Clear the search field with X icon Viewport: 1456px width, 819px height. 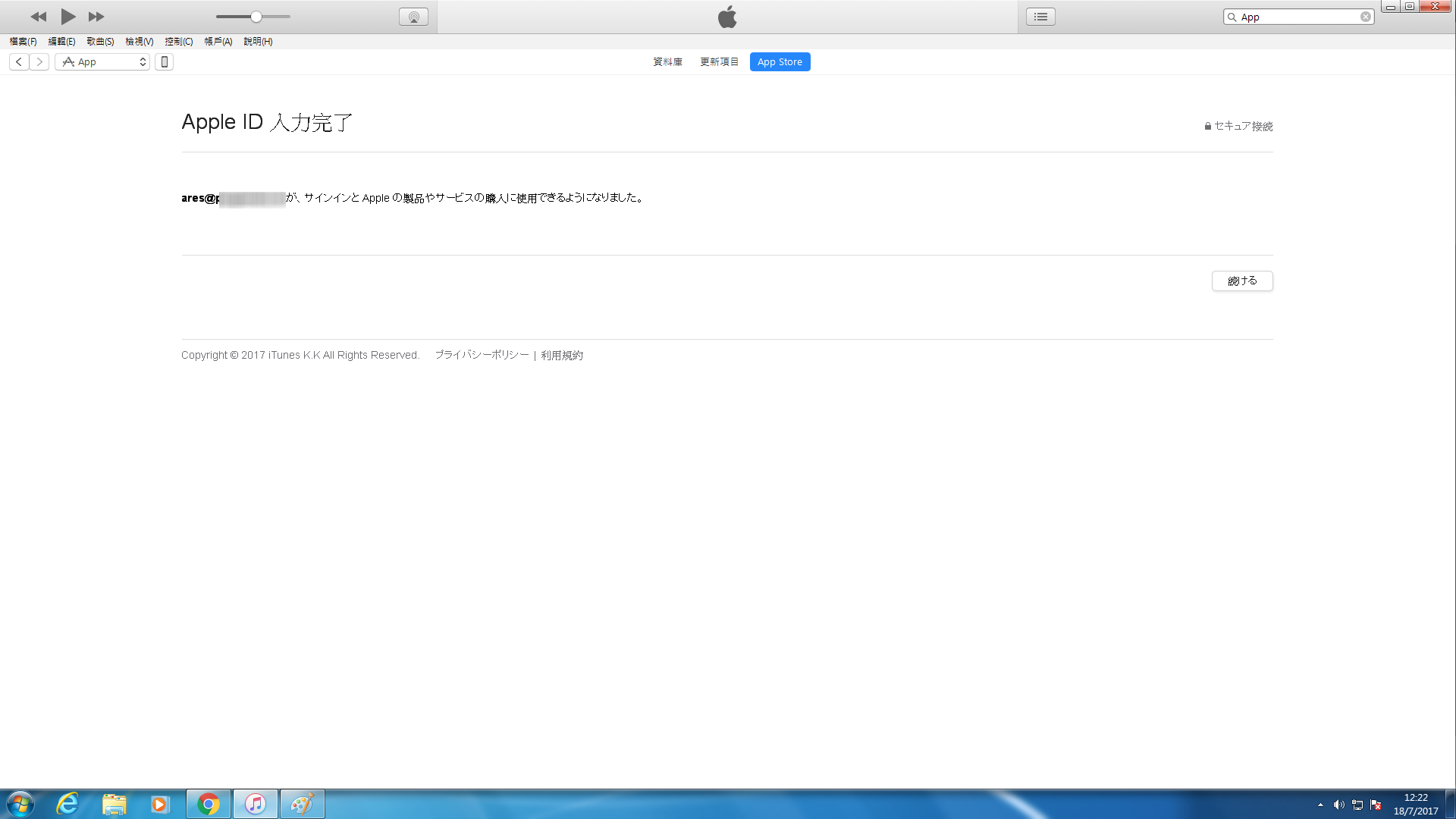click(x=1365, y=17)
